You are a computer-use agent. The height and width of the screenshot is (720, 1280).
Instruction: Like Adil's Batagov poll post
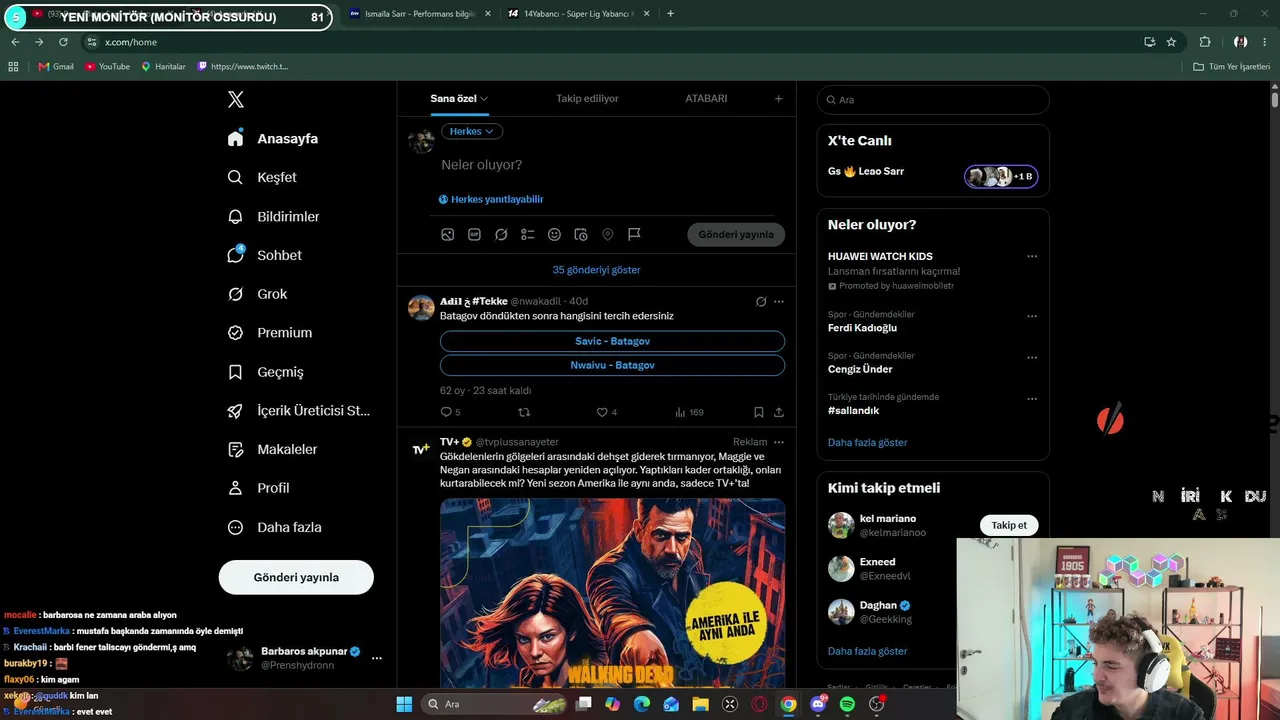coord(602,412)
